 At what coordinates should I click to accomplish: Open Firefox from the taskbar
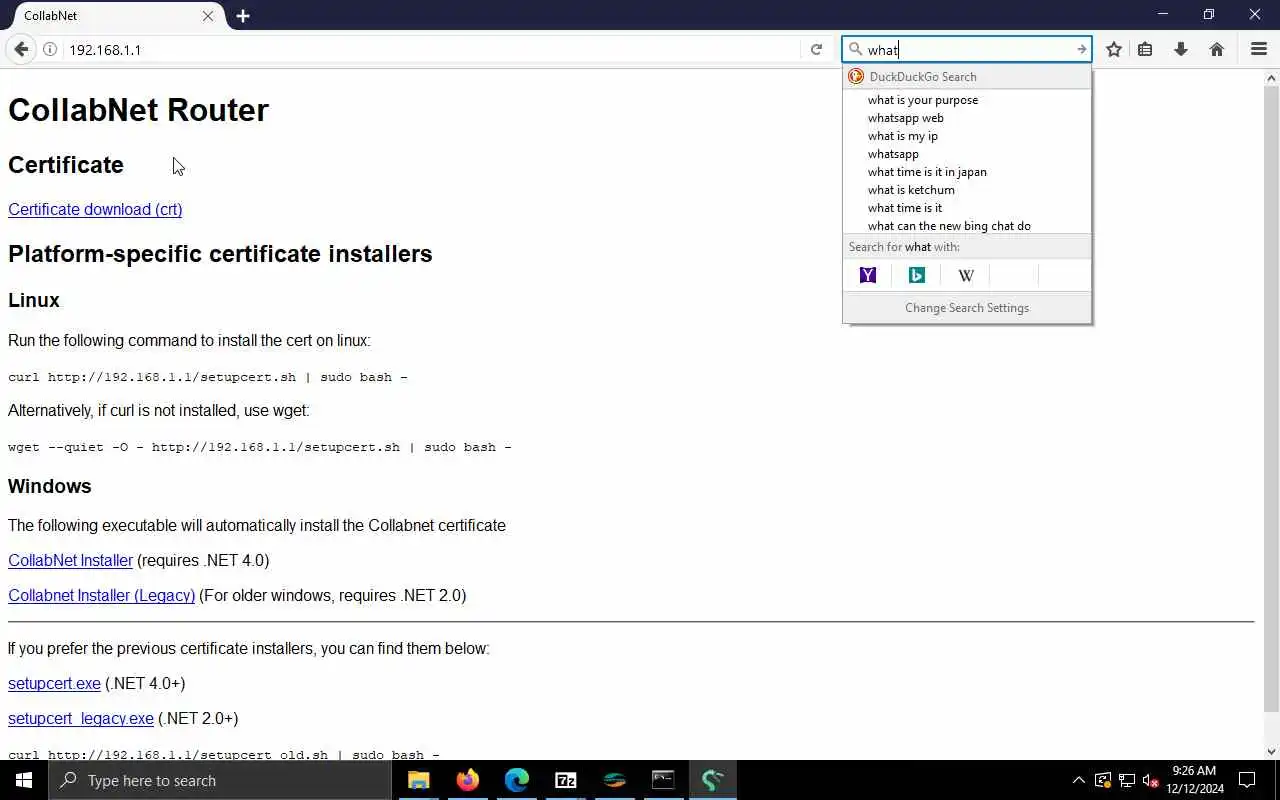[x=468, y=780]
